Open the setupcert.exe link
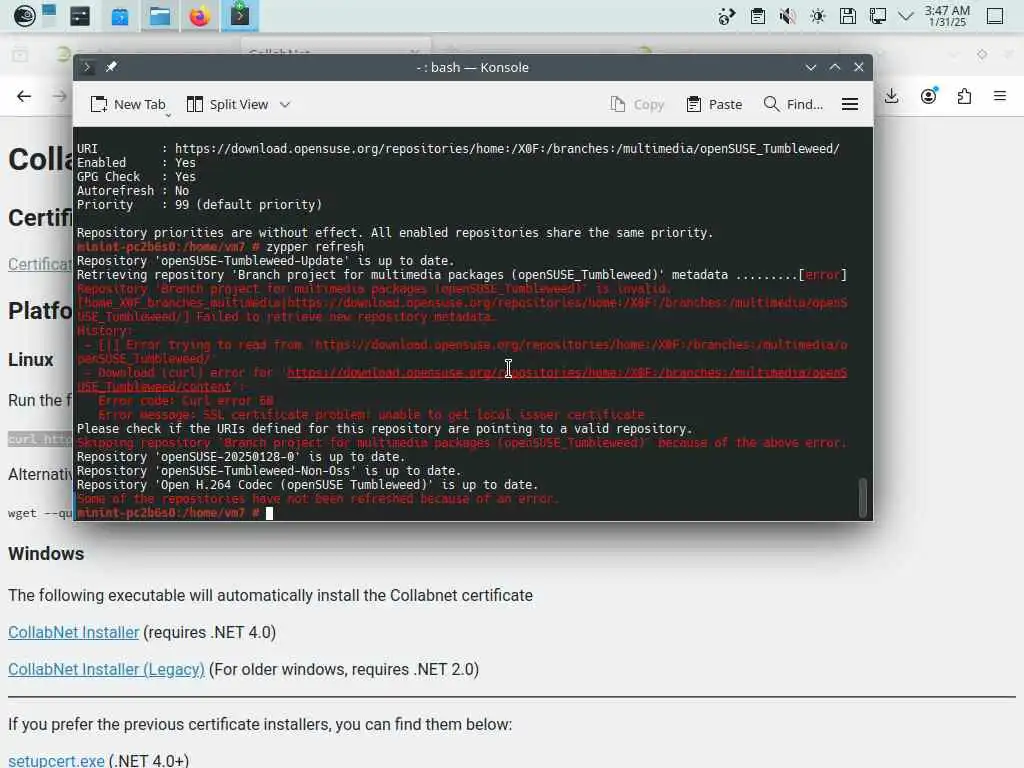Image resolution: width=1024 pixels, height=768 pixels. (56, 760)
